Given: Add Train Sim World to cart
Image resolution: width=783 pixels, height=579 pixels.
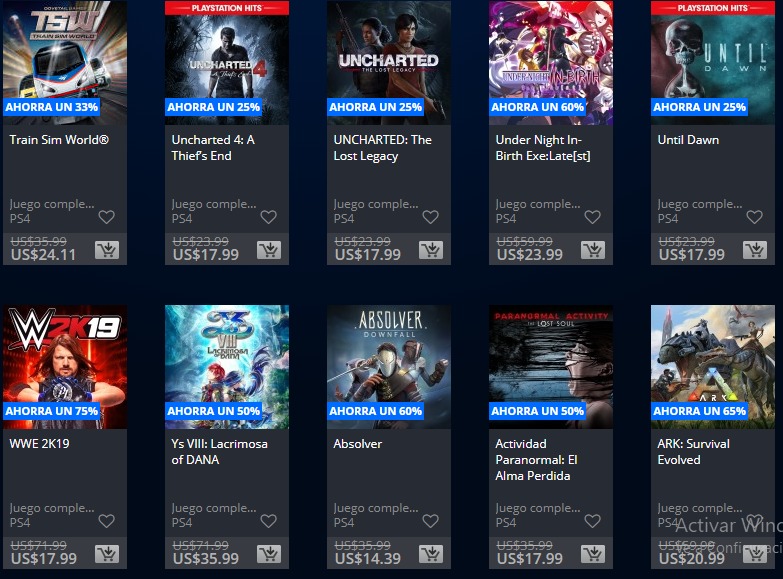Looking at the screenshot, I should click(x=107, y=250).
